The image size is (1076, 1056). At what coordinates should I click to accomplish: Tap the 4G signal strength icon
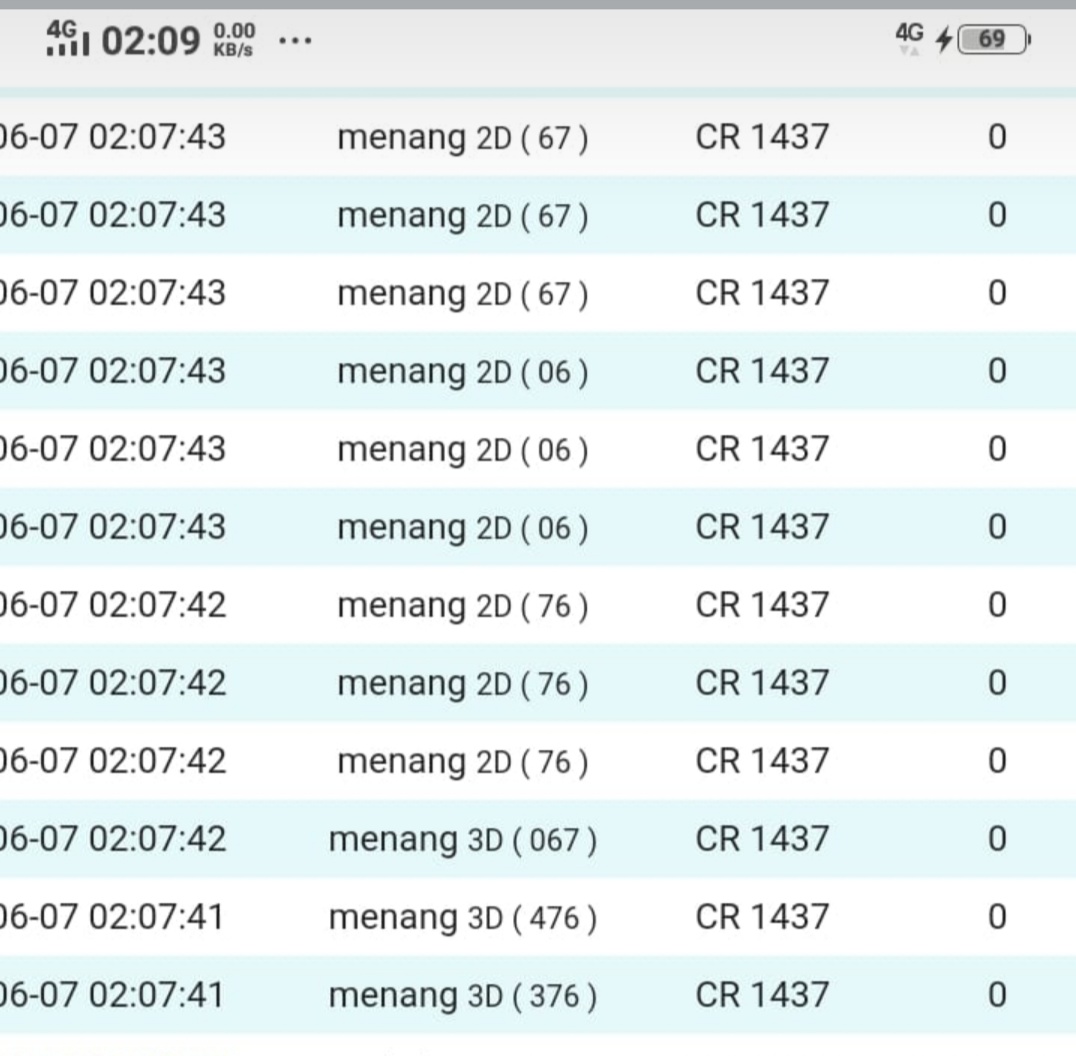click(x=68, y=41)
